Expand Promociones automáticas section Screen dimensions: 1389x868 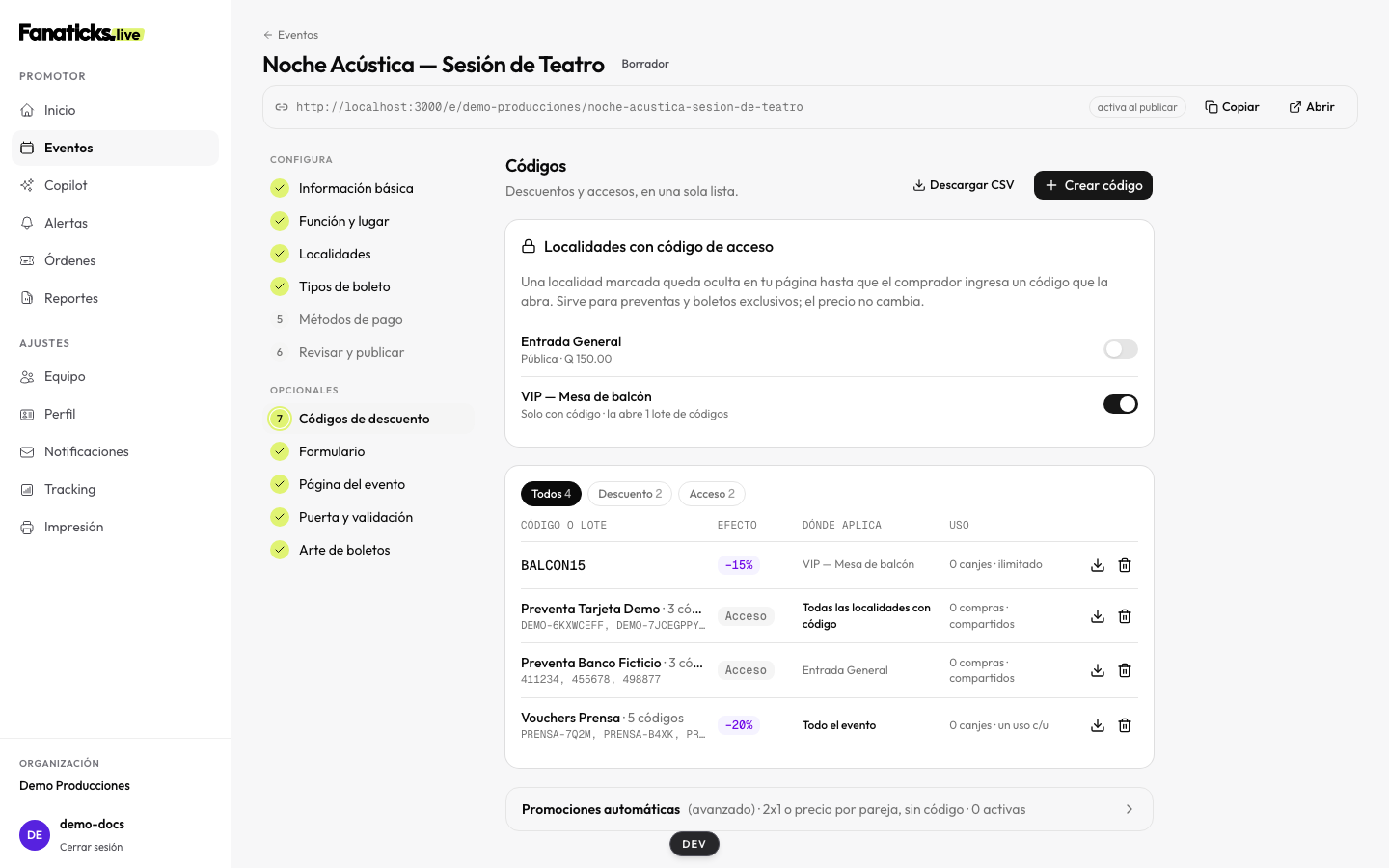click(830, 809)
